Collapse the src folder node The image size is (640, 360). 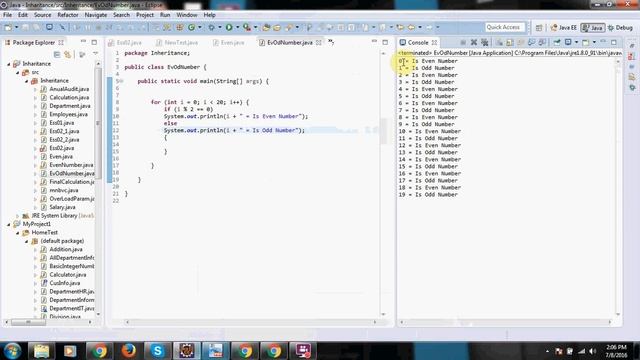tap(18, 72)
